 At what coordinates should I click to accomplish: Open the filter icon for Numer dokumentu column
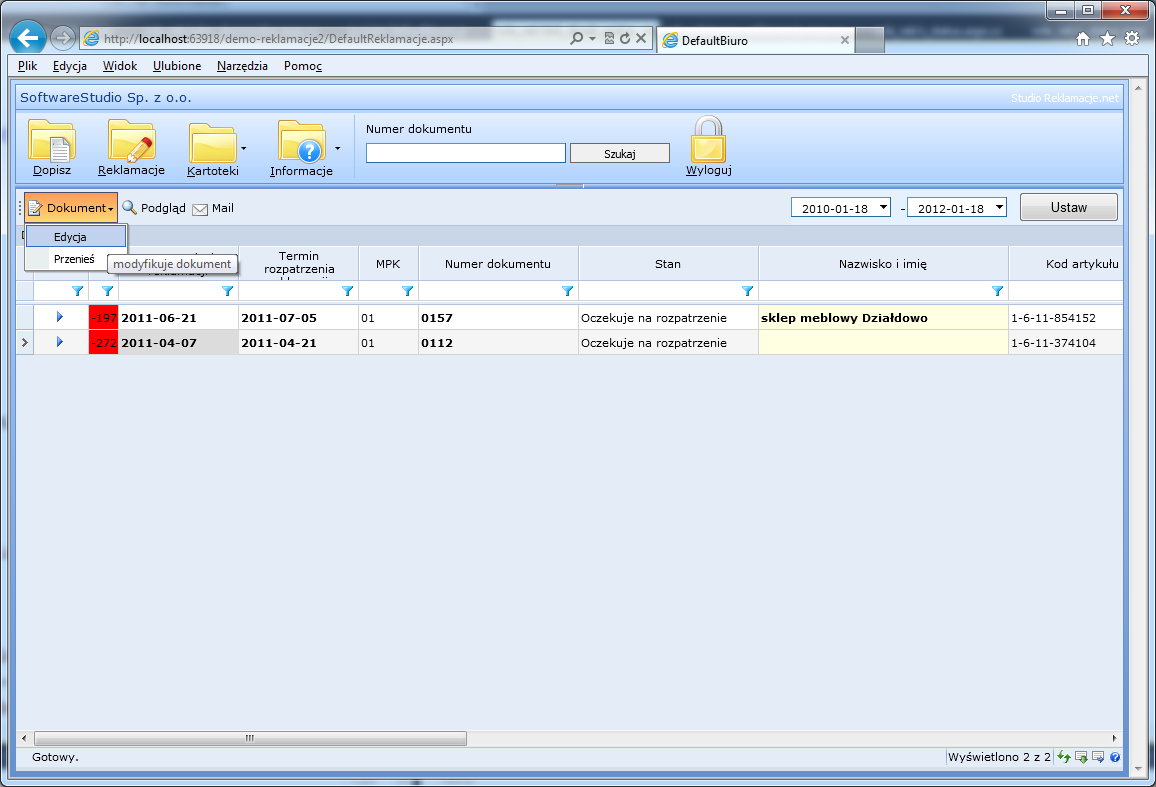click(x=568, y=291)
